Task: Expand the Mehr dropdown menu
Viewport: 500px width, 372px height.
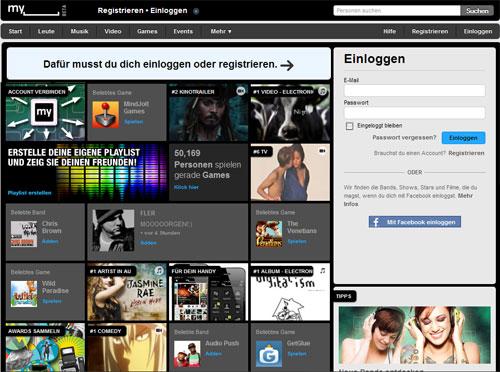Action: pos(221,31)
